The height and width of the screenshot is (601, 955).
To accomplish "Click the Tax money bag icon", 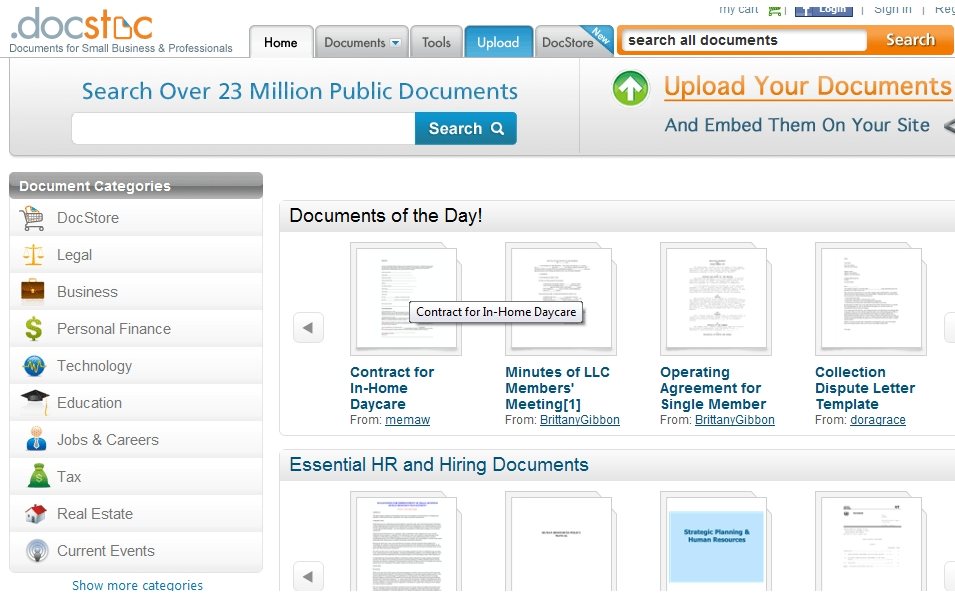I will pyautogui.click(x=38, y=476).
